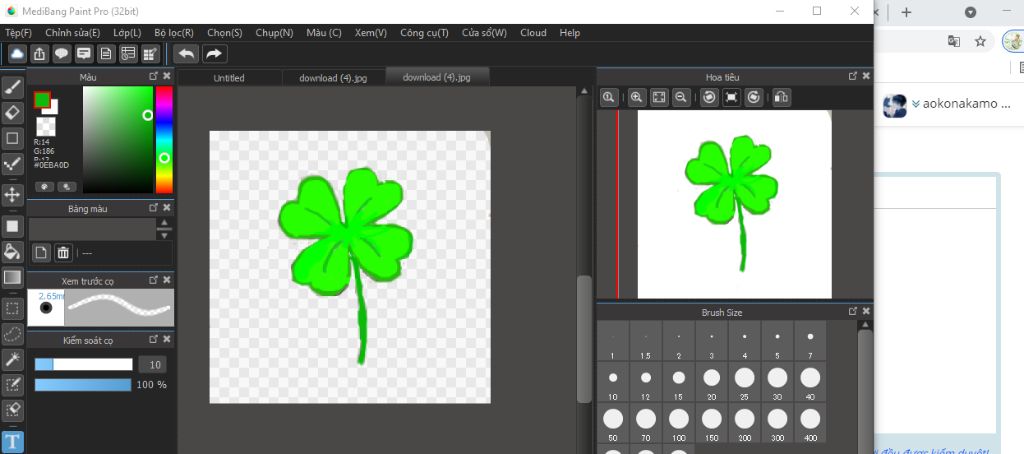
Task: Choose brush size 1.5 preset
Action: coord(646,342)
